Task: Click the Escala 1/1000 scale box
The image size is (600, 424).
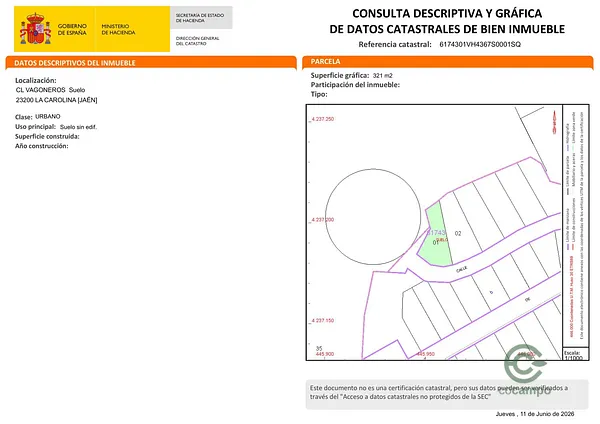Action: [x=575, y=354]
